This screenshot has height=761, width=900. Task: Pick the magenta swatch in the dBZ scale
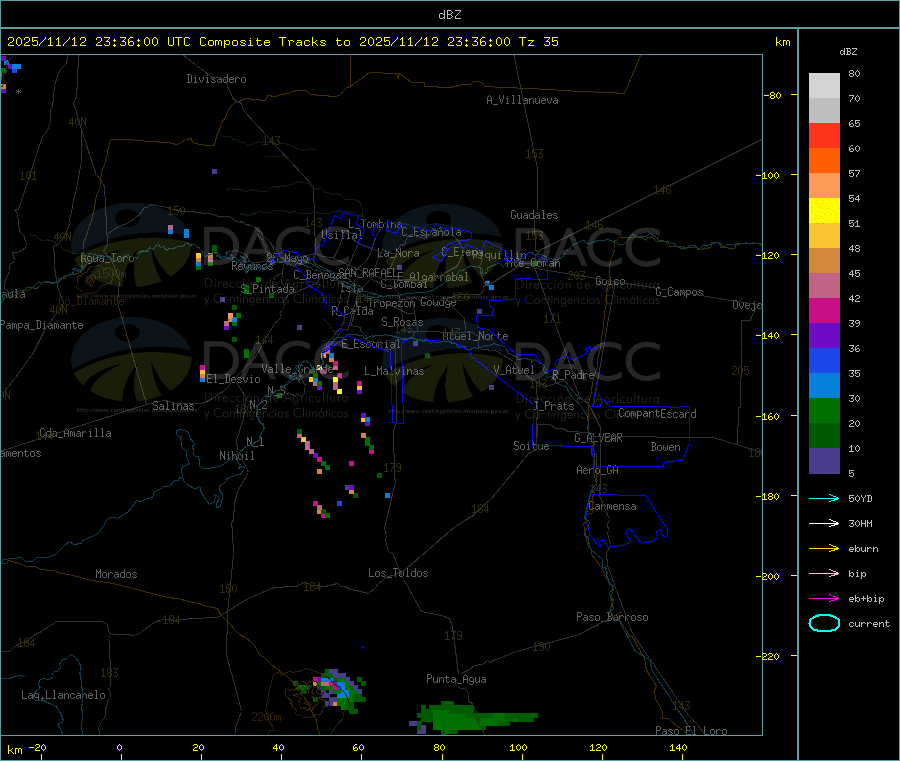pos(824,310)
